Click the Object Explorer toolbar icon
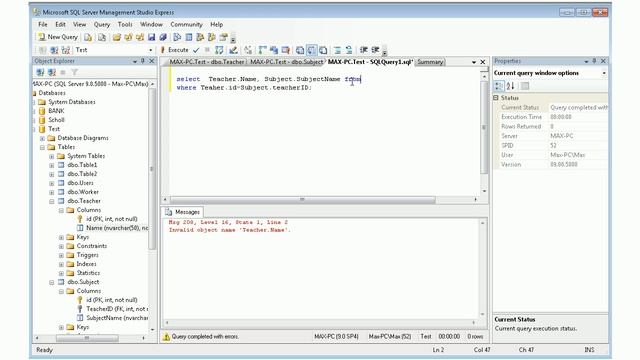This screenshot has width=640, height=360. [x=200, y=38]
